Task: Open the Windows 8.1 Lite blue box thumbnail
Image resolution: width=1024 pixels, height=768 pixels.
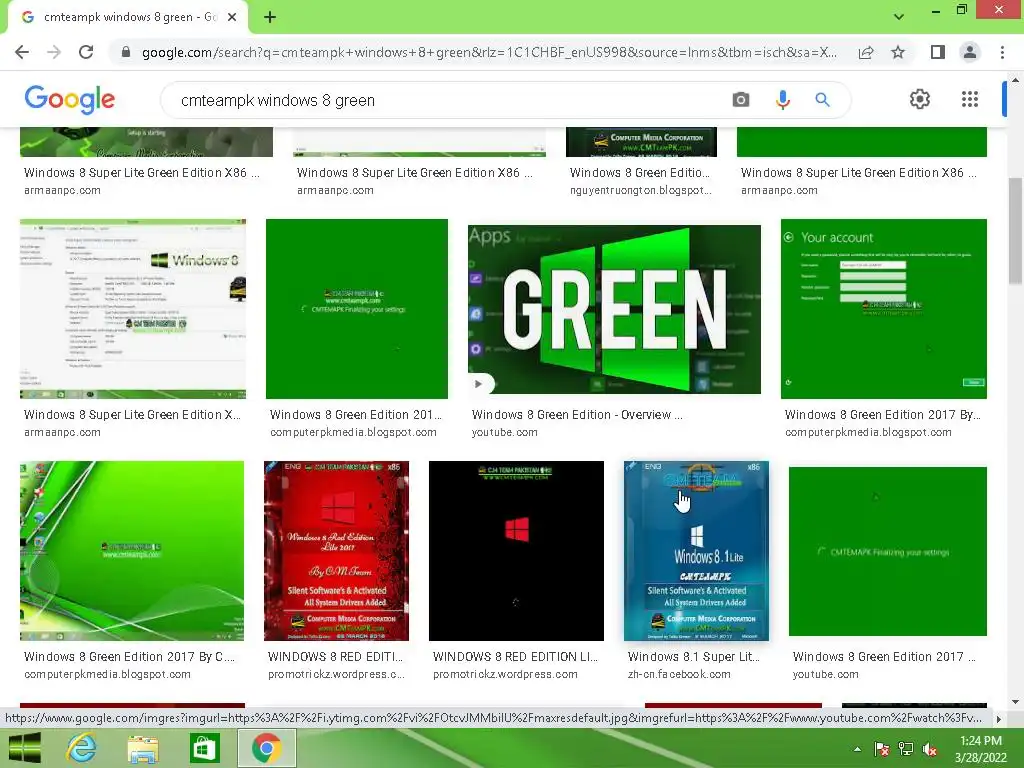Action: (x=696, y=551)
